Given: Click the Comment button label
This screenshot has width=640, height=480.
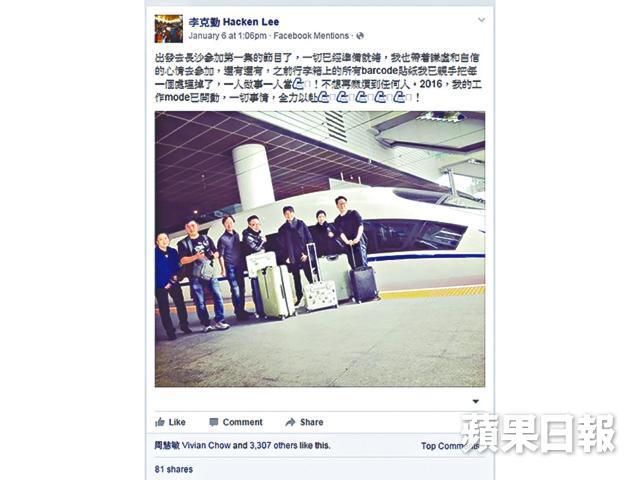Looking at the screenshot, I should pos(242,422).
